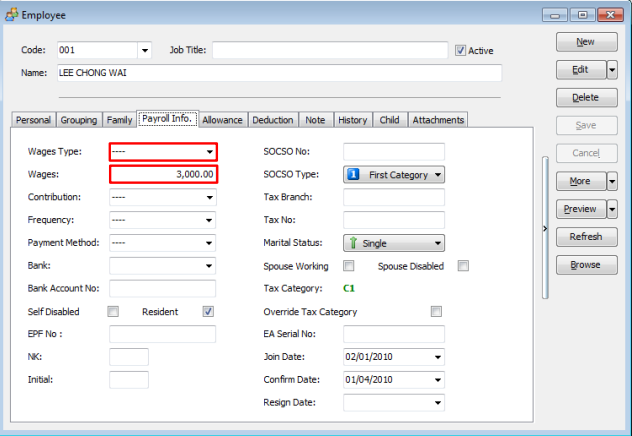
Task: Expand the Join Date picker
Action: pyautogui.click(x=438, y=357)
